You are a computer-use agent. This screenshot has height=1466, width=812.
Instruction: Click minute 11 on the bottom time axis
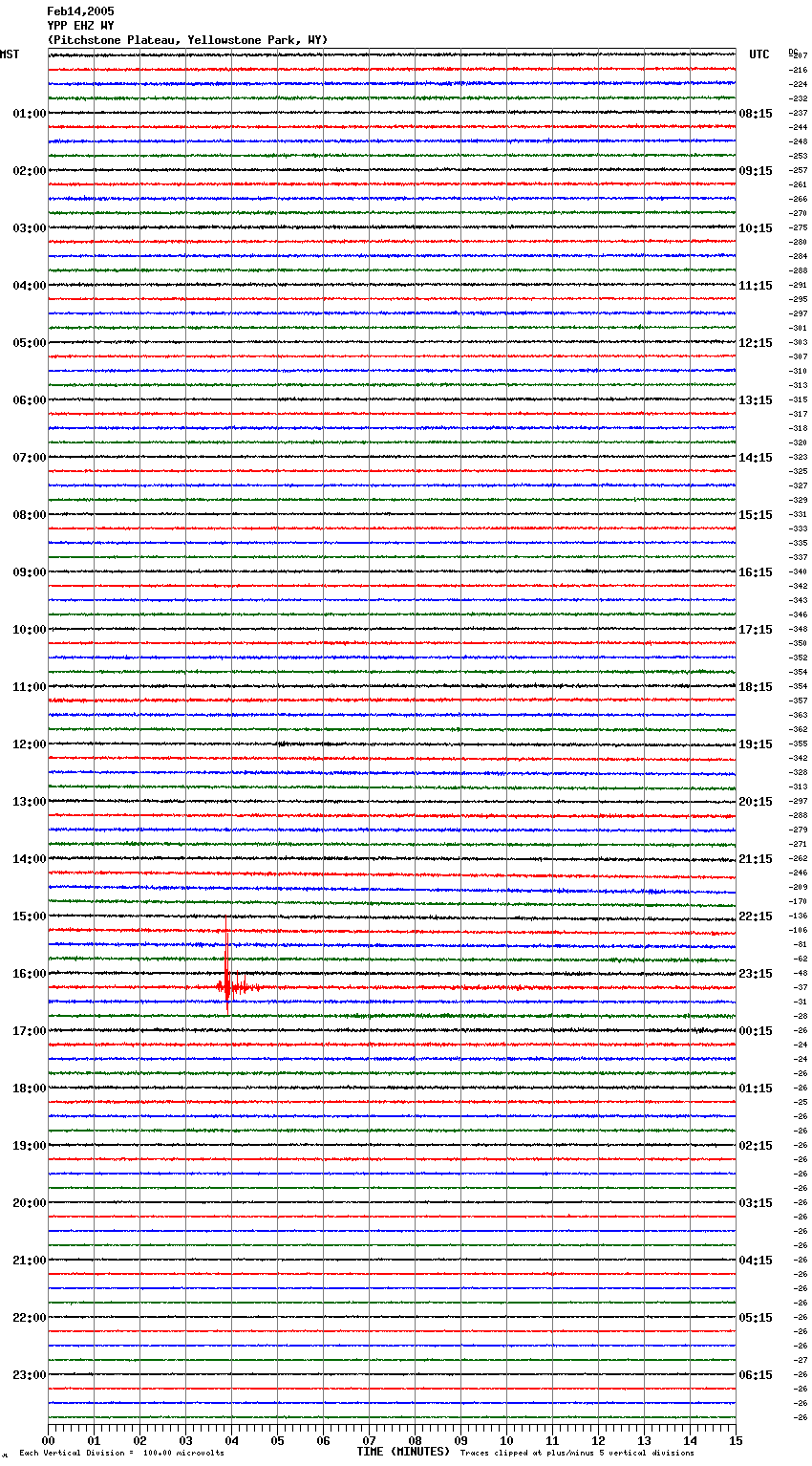pos(552,1440)
